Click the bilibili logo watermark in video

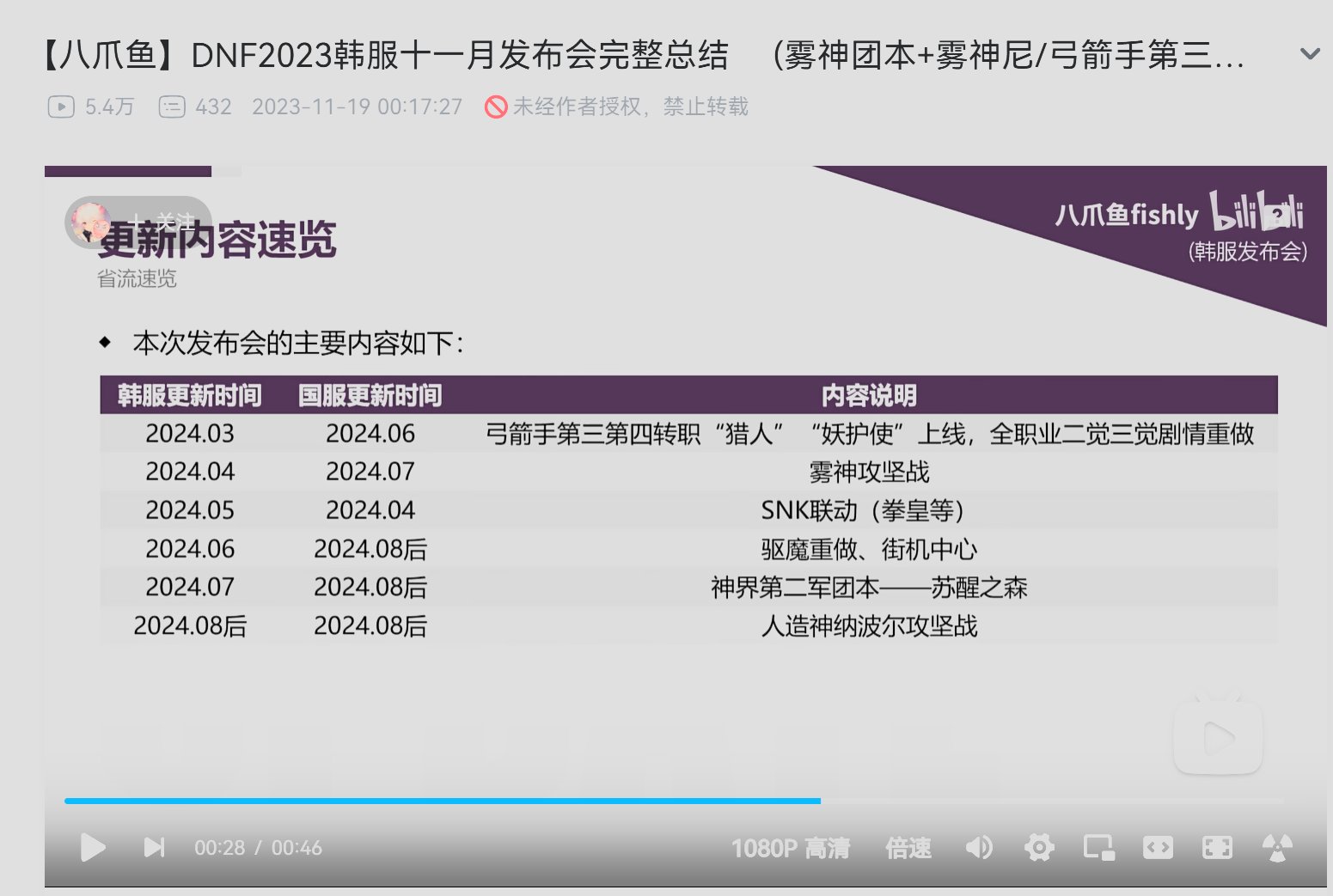click(x=1257, y=211)
